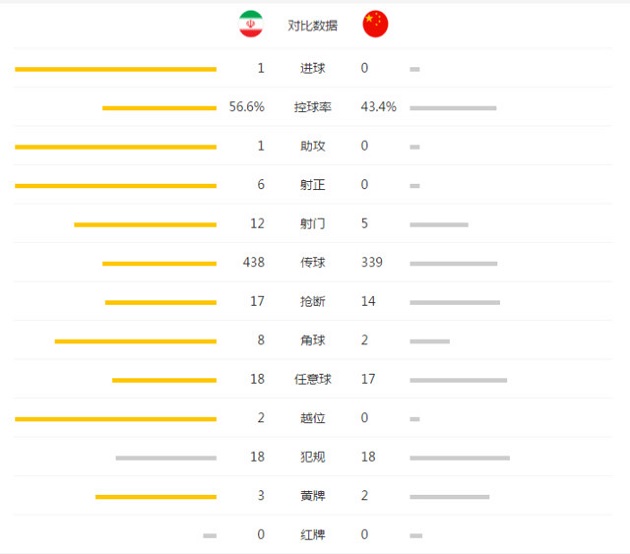The width and height of the screenshot is (630, 554).
Task: Click the Iran flag icon
Action: click(x=251, y=24)
